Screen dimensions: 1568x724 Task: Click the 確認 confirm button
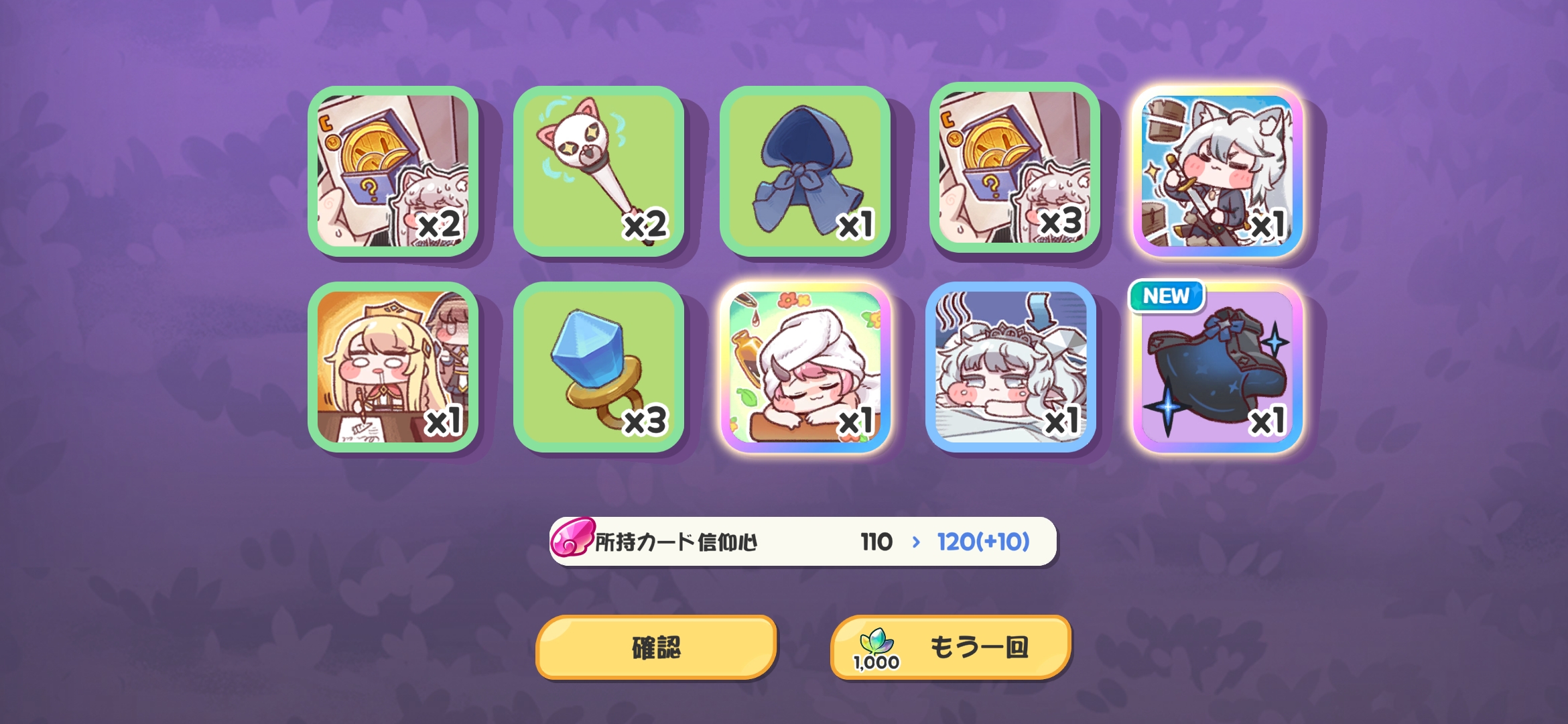point(656,647)
